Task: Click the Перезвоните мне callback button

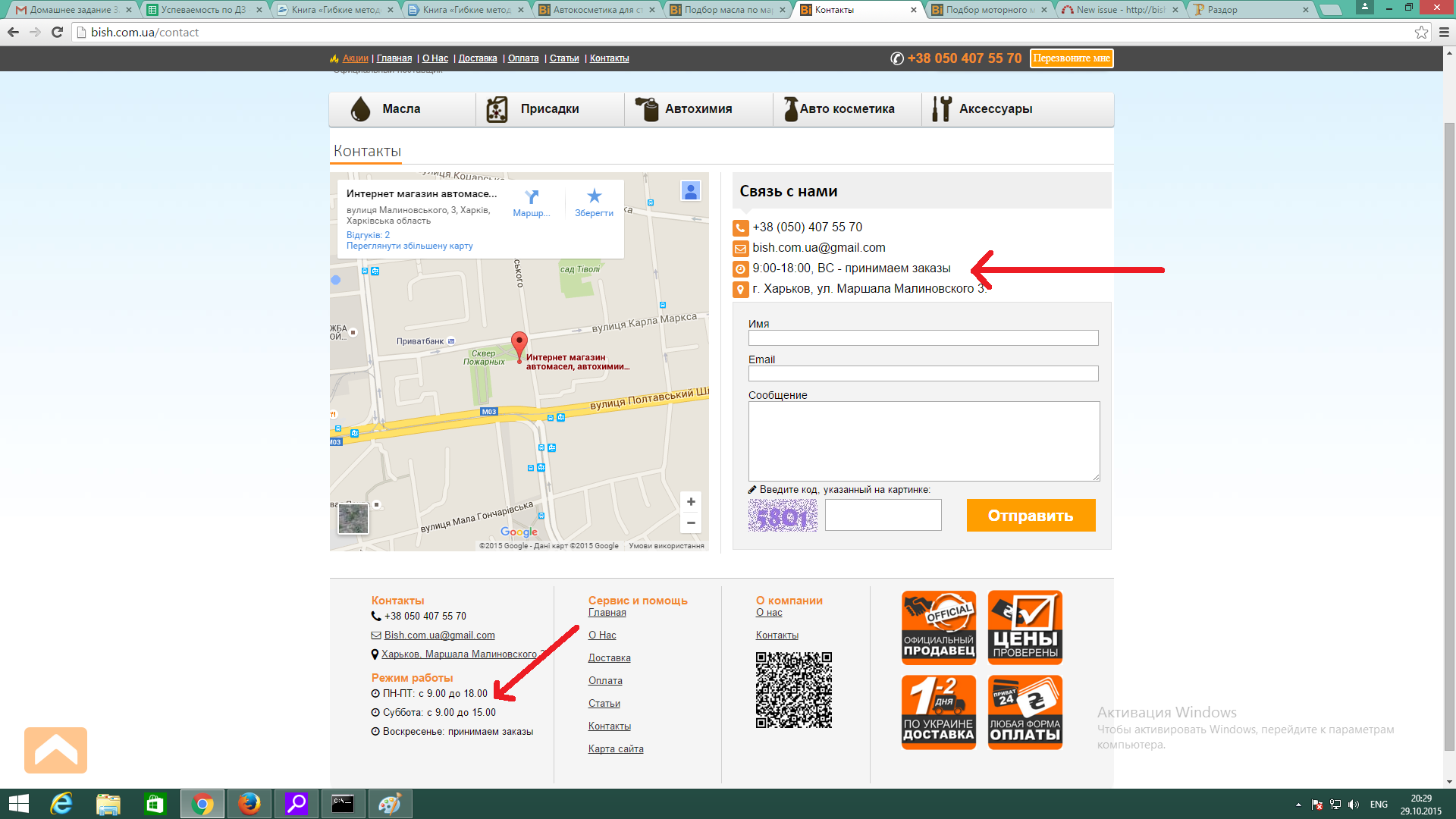Action: pos(1071,58)
